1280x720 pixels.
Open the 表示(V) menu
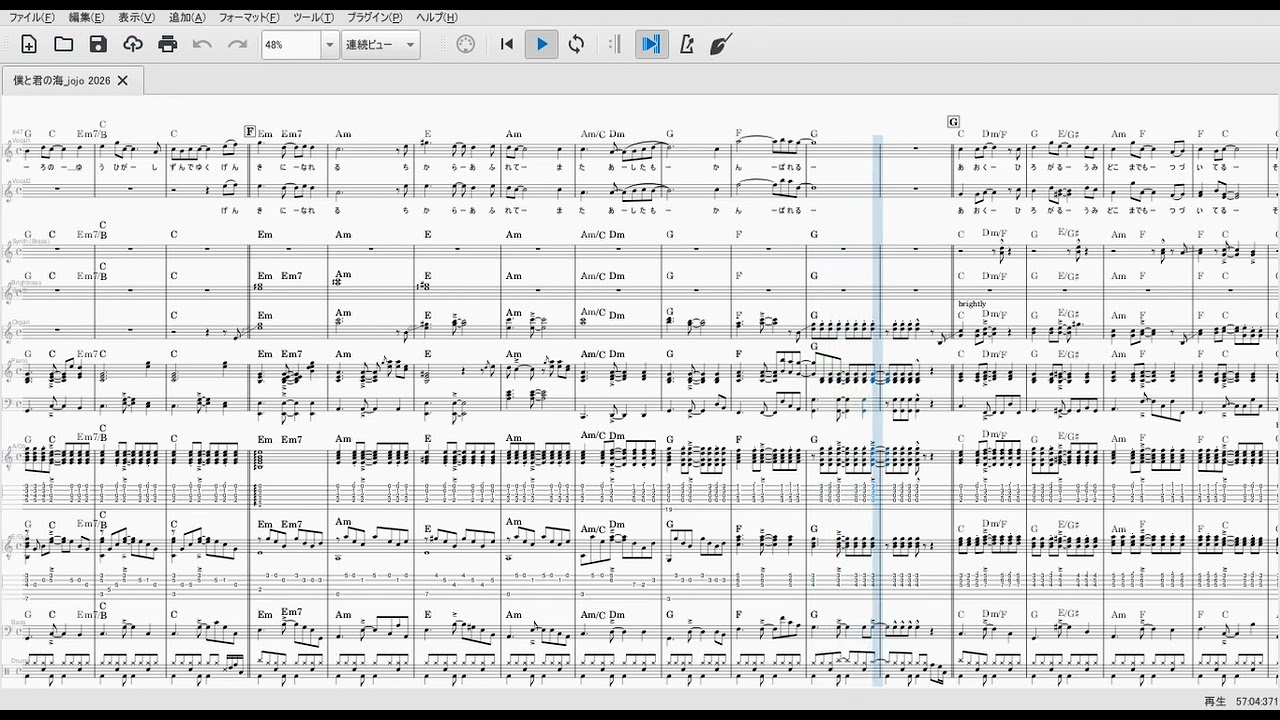[x=137, y=18]
